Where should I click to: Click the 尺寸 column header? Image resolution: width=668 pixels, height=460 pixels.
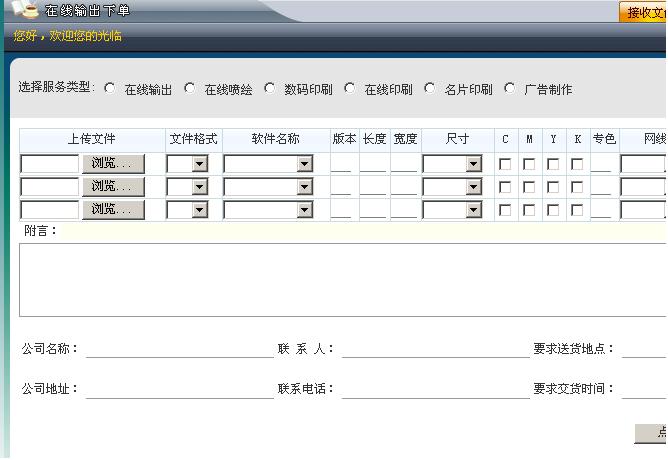(x=458, y=139)
